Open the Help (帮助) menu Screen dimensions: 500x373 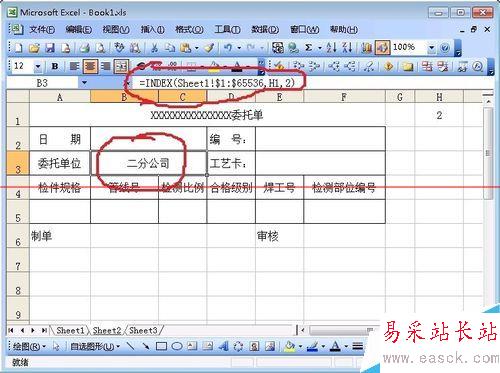click(x=344, y=30)
